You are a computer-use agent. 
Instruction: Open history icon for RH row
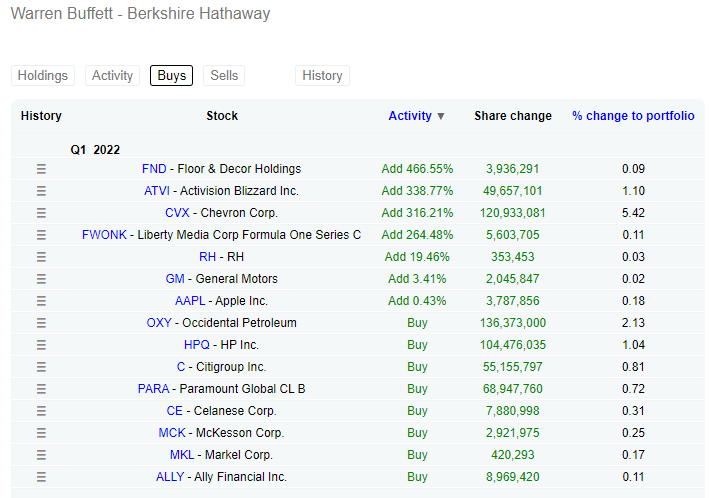tap(41, 257)
